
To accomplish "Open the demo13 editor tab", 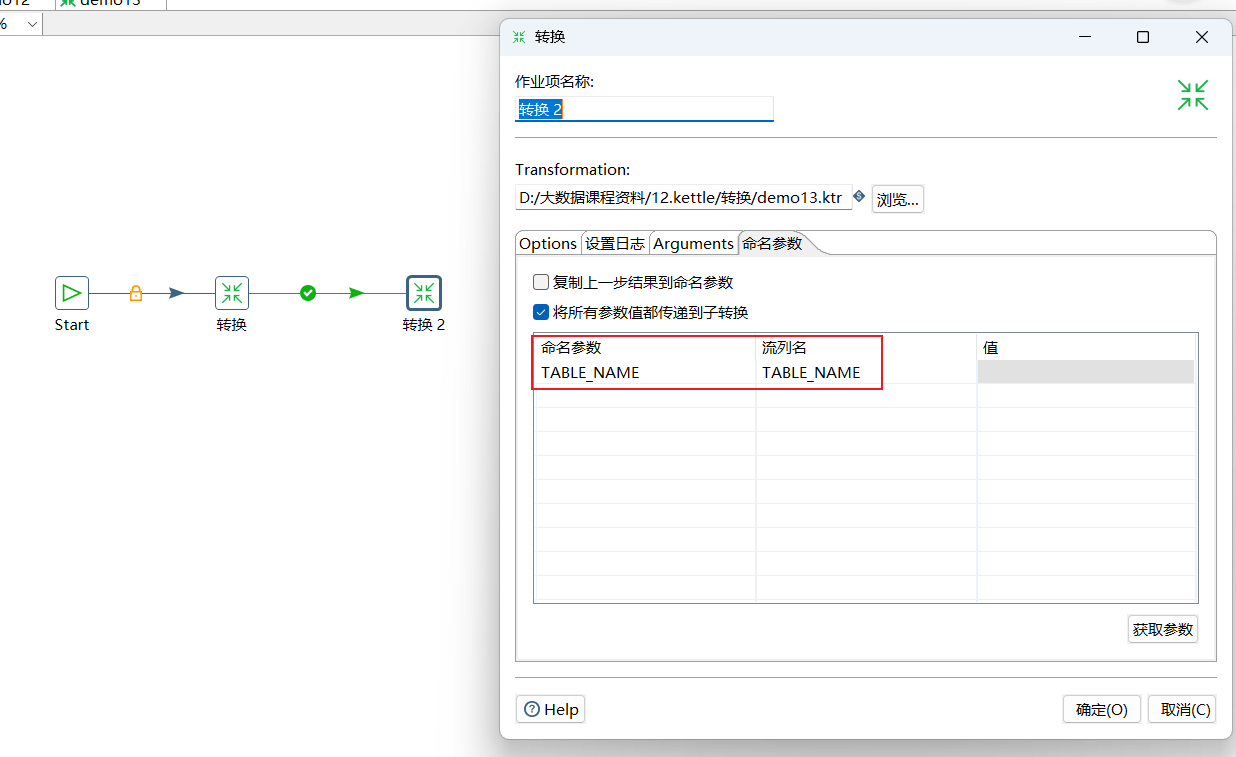I will click(110, 3).
